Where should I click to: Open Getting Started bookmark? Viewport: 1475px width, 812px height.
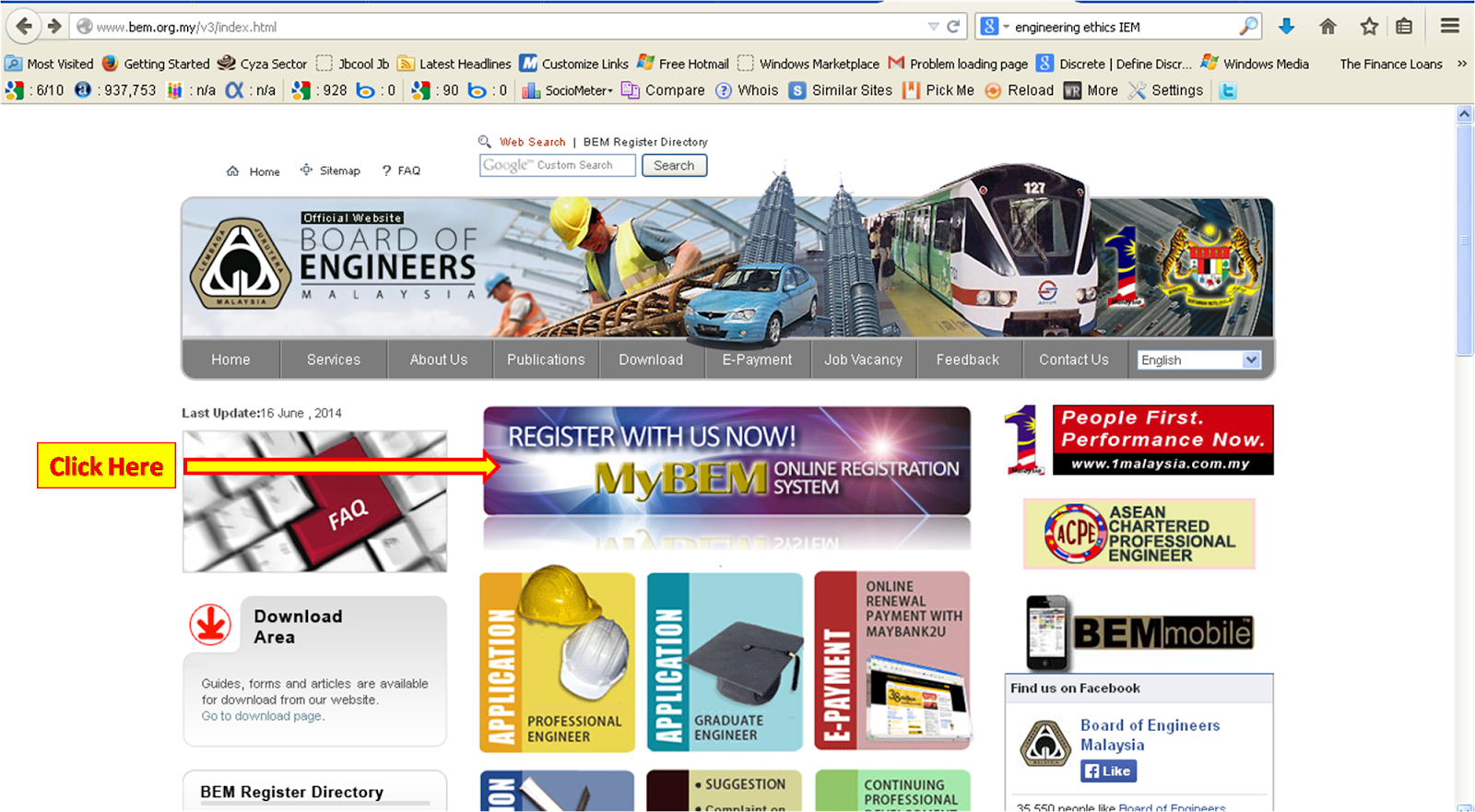(156, 64)
